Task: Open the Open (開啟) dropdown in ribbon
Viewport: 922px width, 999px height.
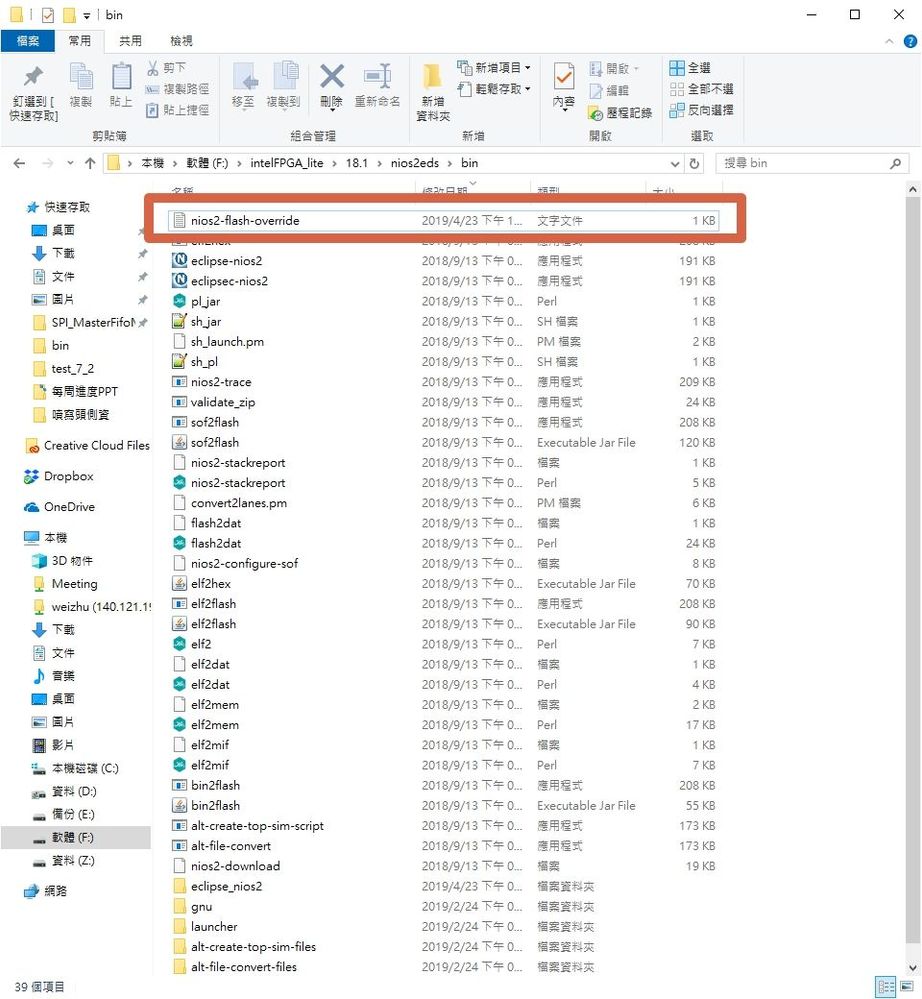Action: 614,68
